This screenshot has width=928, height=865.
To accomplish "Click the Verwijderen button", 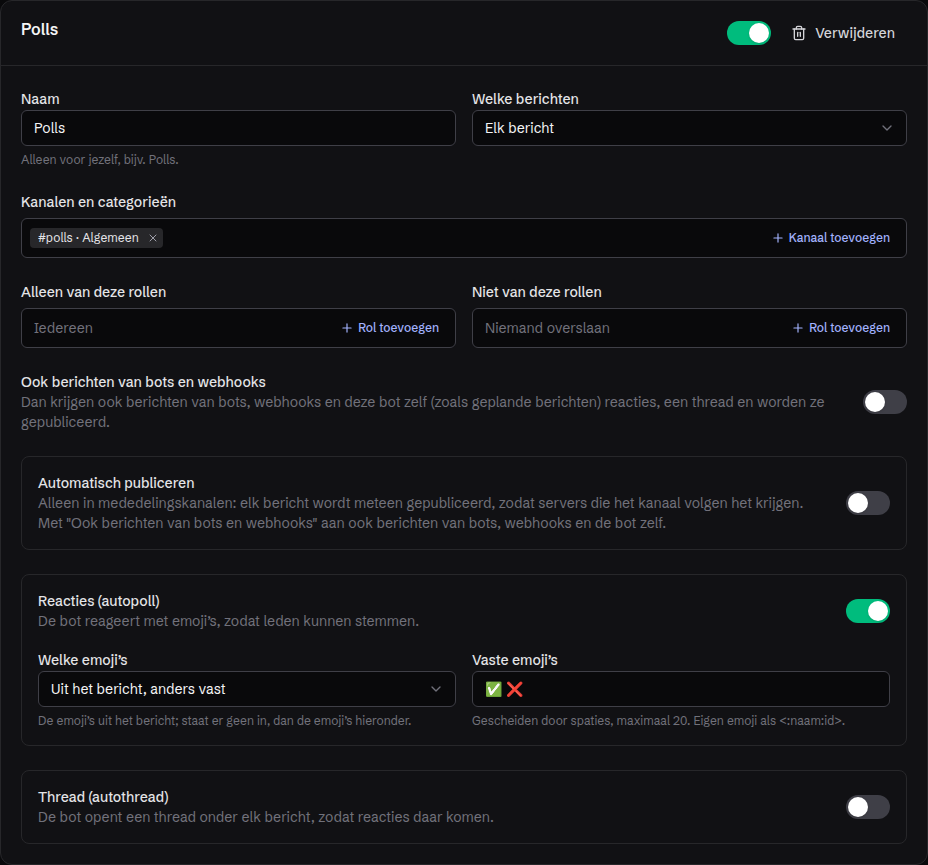I will click(843, 33).
